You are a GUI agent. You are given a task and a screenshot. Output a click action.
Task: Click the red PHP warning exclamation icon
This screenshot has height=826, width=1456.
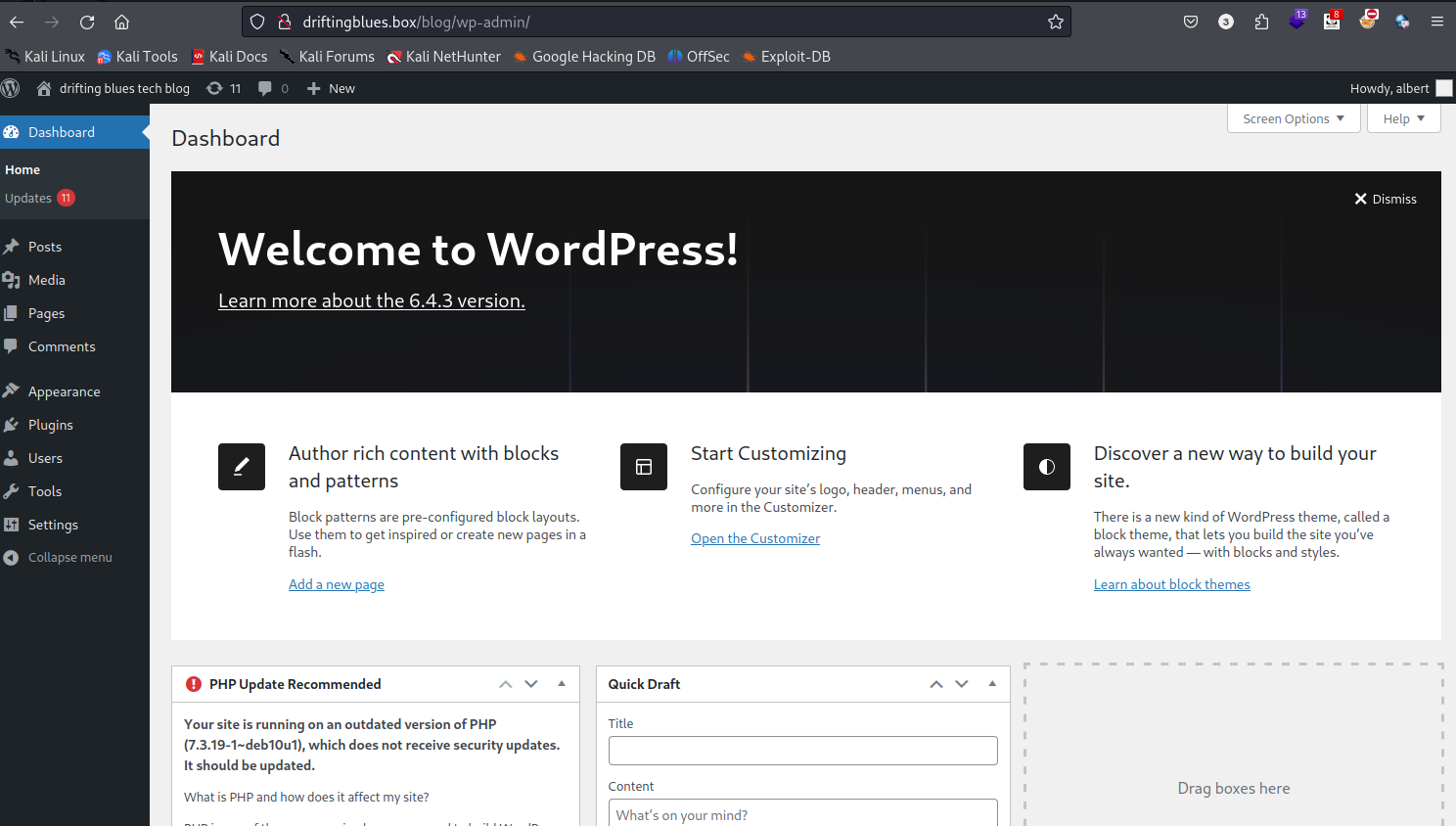pos(194,684)
